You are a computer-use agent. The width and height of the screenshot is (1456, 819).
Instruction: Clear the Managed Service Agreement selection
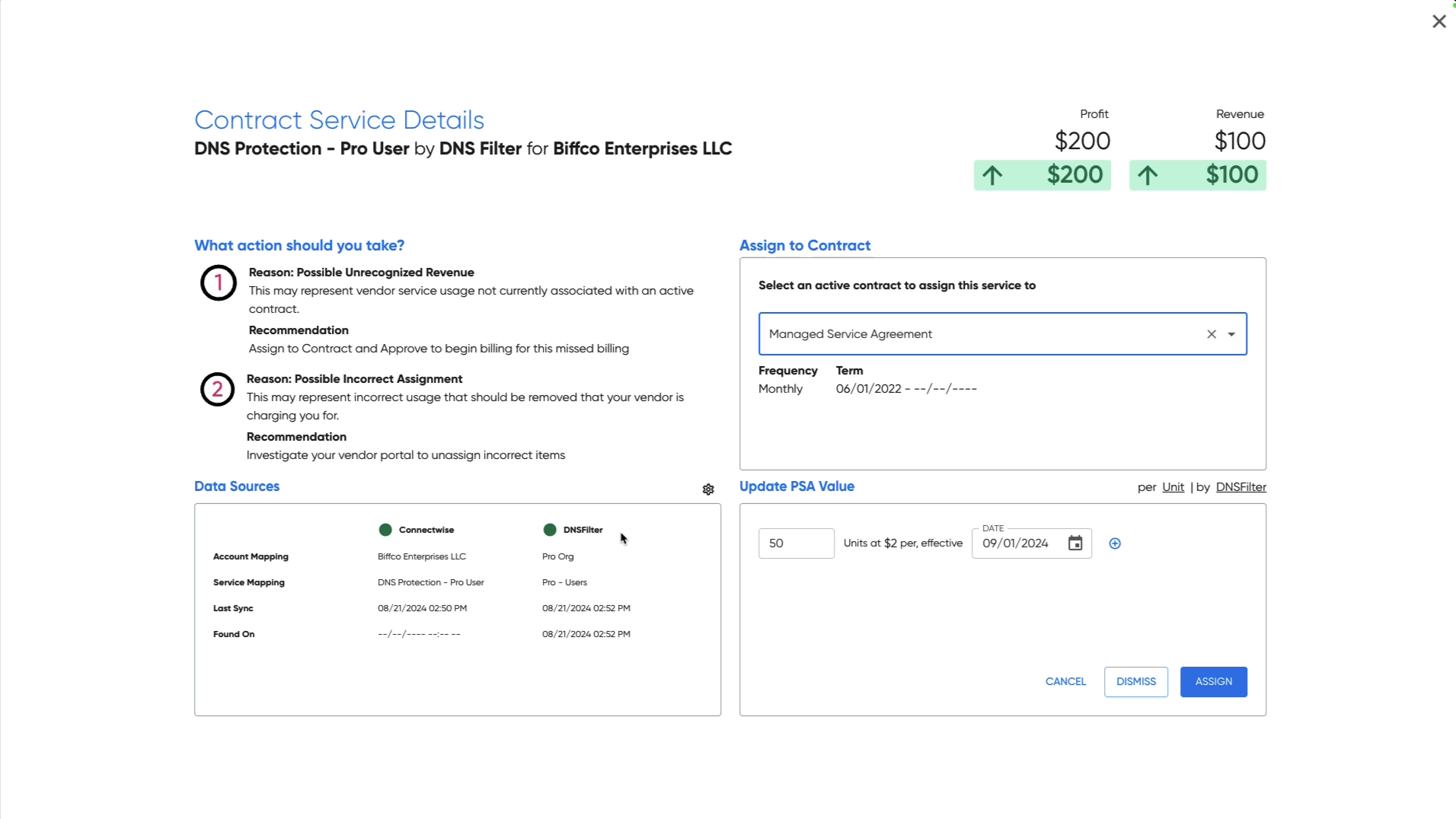point(1212,334)
